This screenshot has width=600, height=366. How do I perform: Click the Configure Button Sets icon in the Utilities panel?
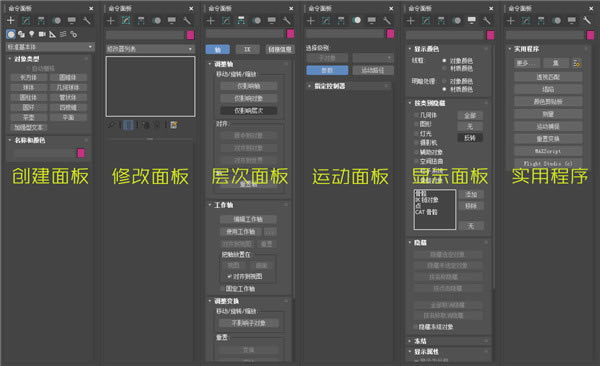click(576, 63)
